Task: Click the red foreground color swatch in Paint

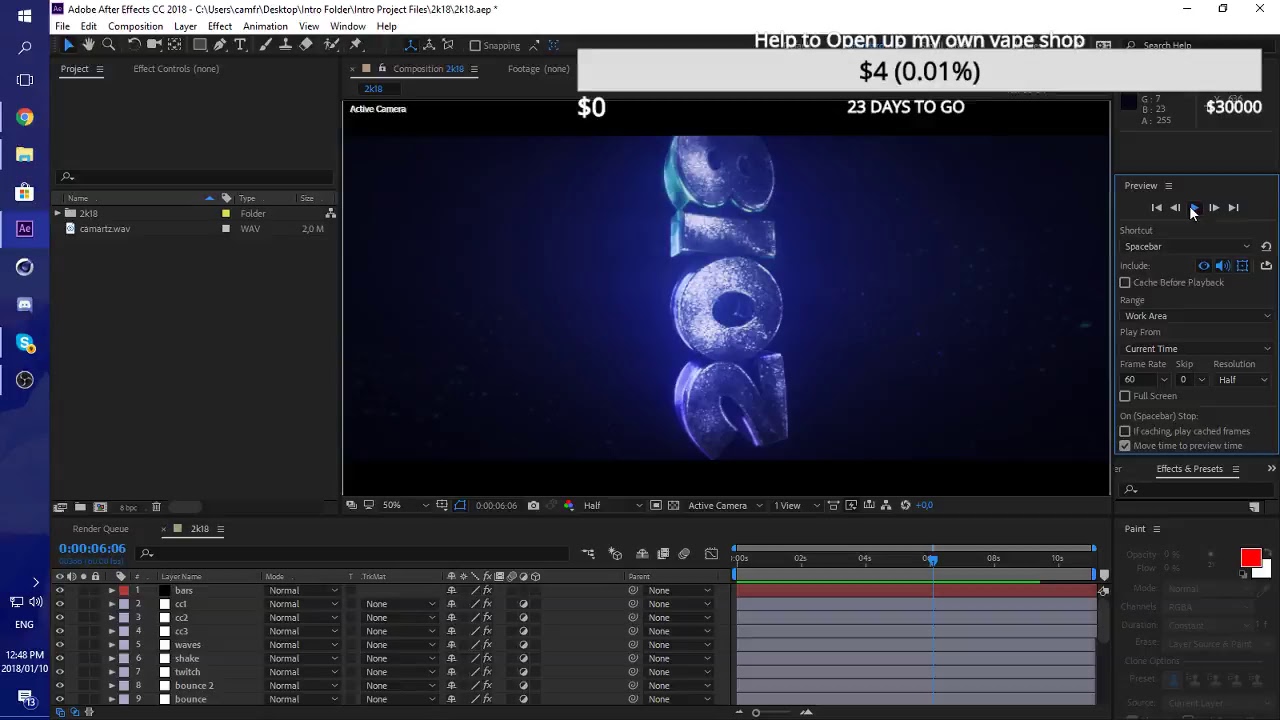Action: (x=1250, y=558)
